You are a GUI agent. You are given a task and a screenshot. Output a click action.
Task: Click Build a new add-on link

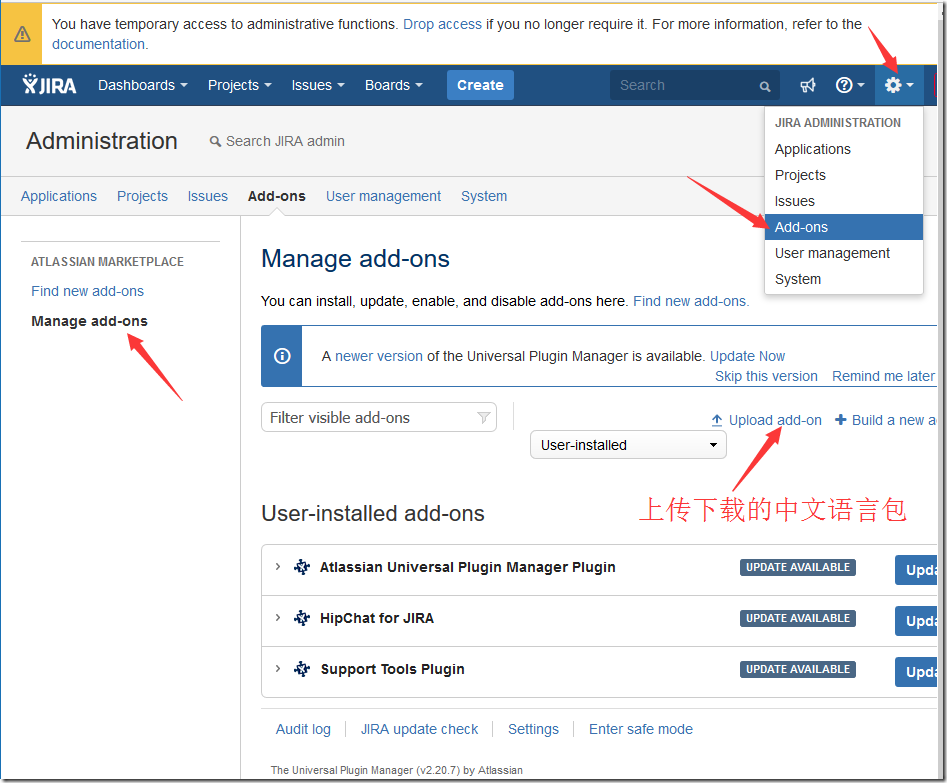(x=894, y=420)
